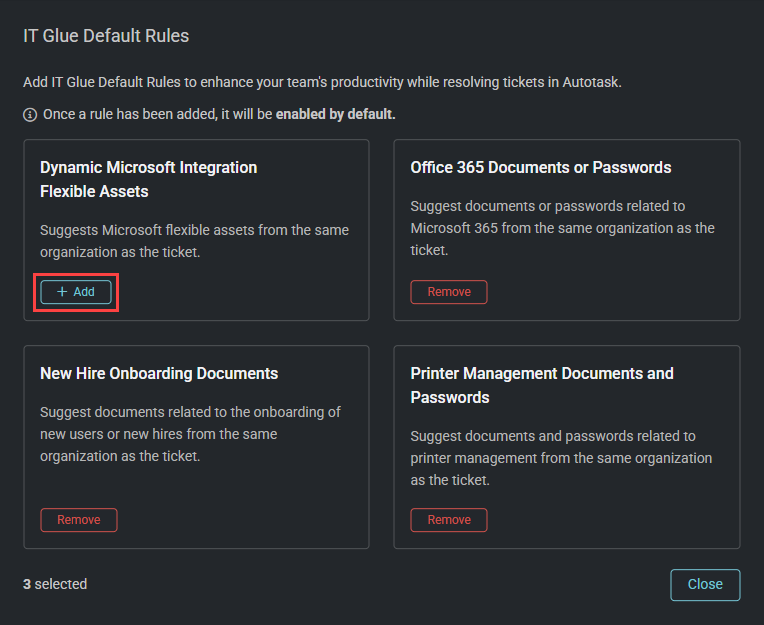Click the info icon beside the enabled note
764x625 pixels.
pos(30,115)
